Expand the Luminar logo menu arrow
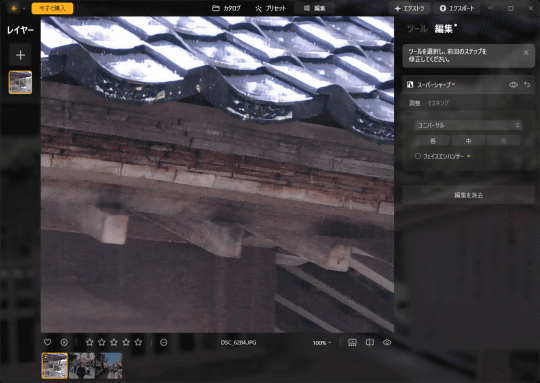Image resolution: width=540 pixels, height=383 pixels. 24,8
